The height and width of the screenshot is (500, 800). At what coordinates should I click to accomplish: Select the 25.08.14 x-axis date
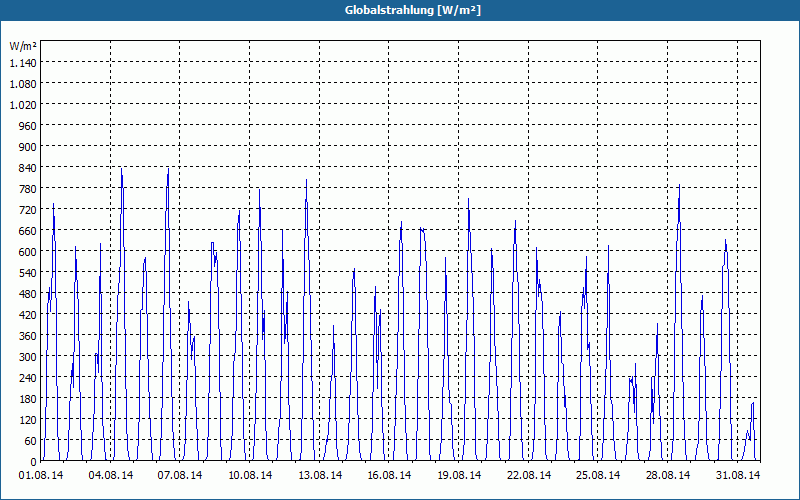point(598,475)
